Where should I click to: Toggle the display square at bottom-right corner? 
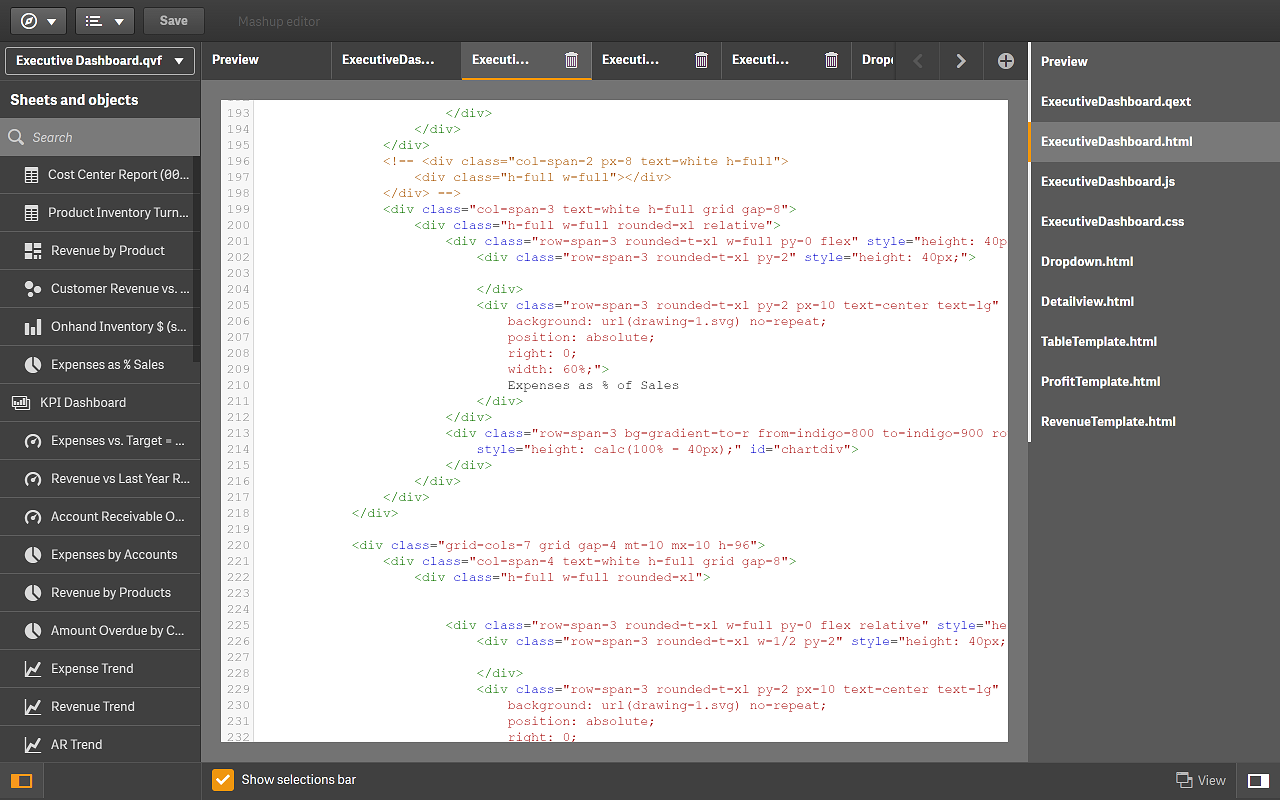pyautogui.click(x=1257, y=780)
